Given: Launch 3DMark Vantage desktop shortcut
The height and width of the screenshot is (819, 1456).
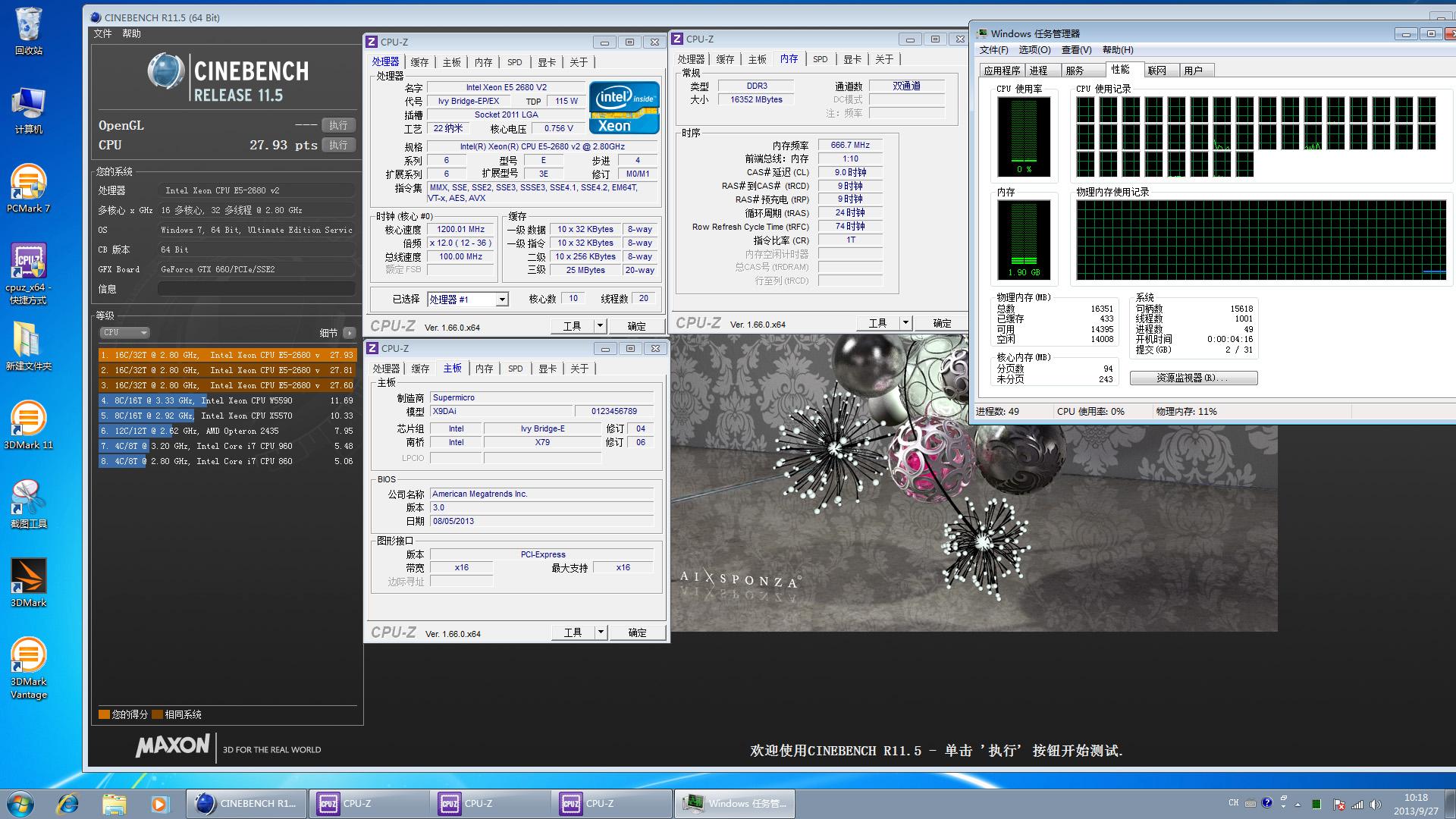Looking at the screenshot, I should coord(29,668).
